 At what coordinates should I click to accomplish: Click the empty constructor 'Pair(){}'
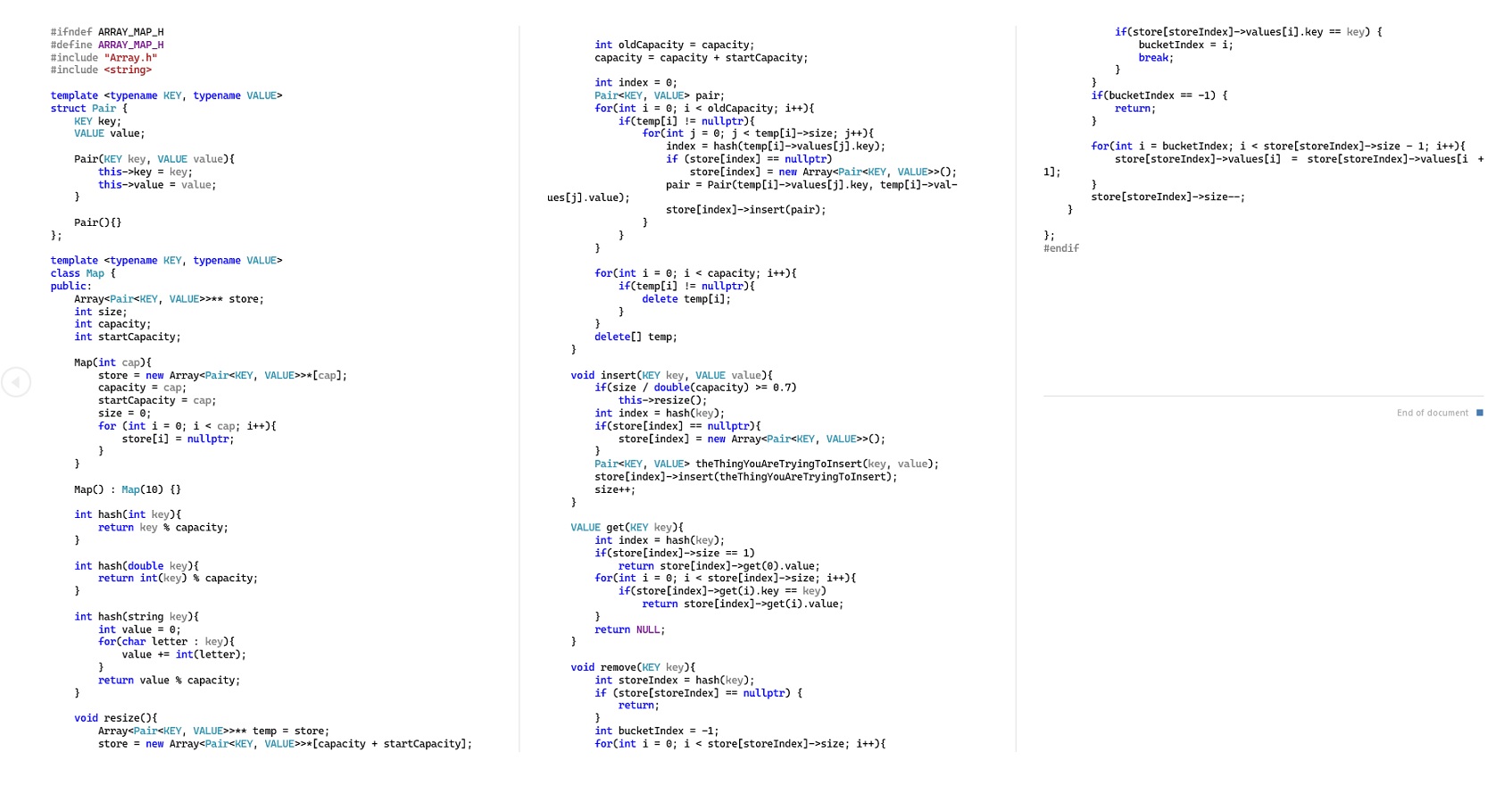(x=97, y=222)
